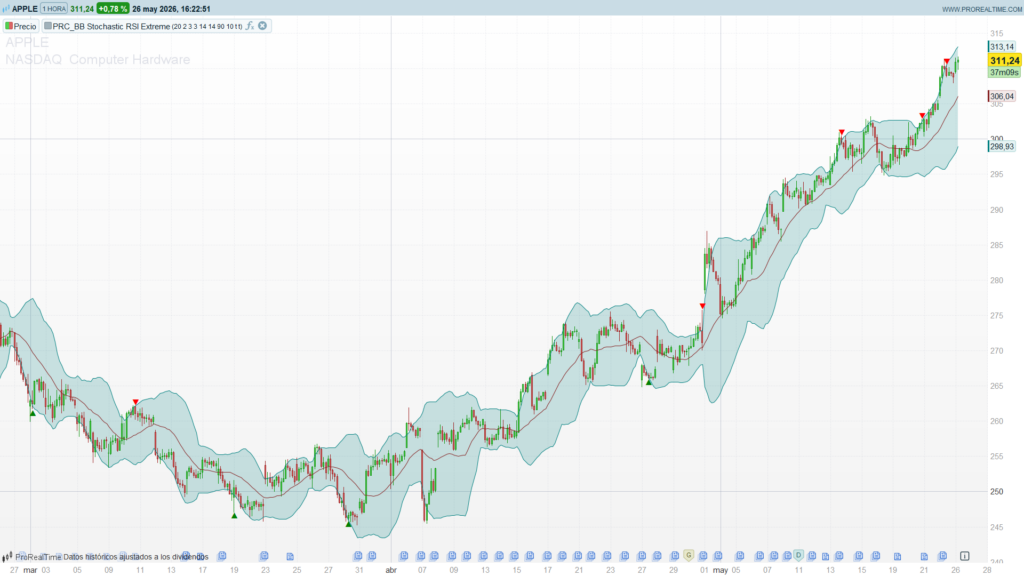Click the red sell signal near 14 May
This screenshot has width=1024, height=576.
(x=842, y=132)
